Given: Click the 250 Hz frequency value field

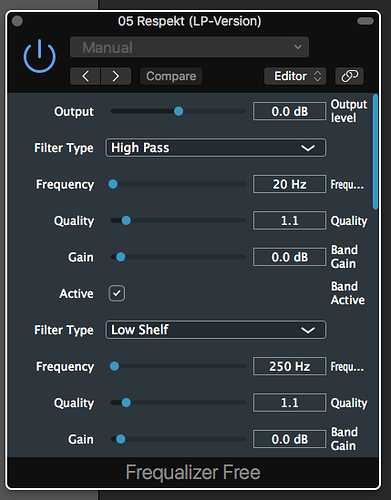Looking at the screenshot, I should (x=289, y=366).
